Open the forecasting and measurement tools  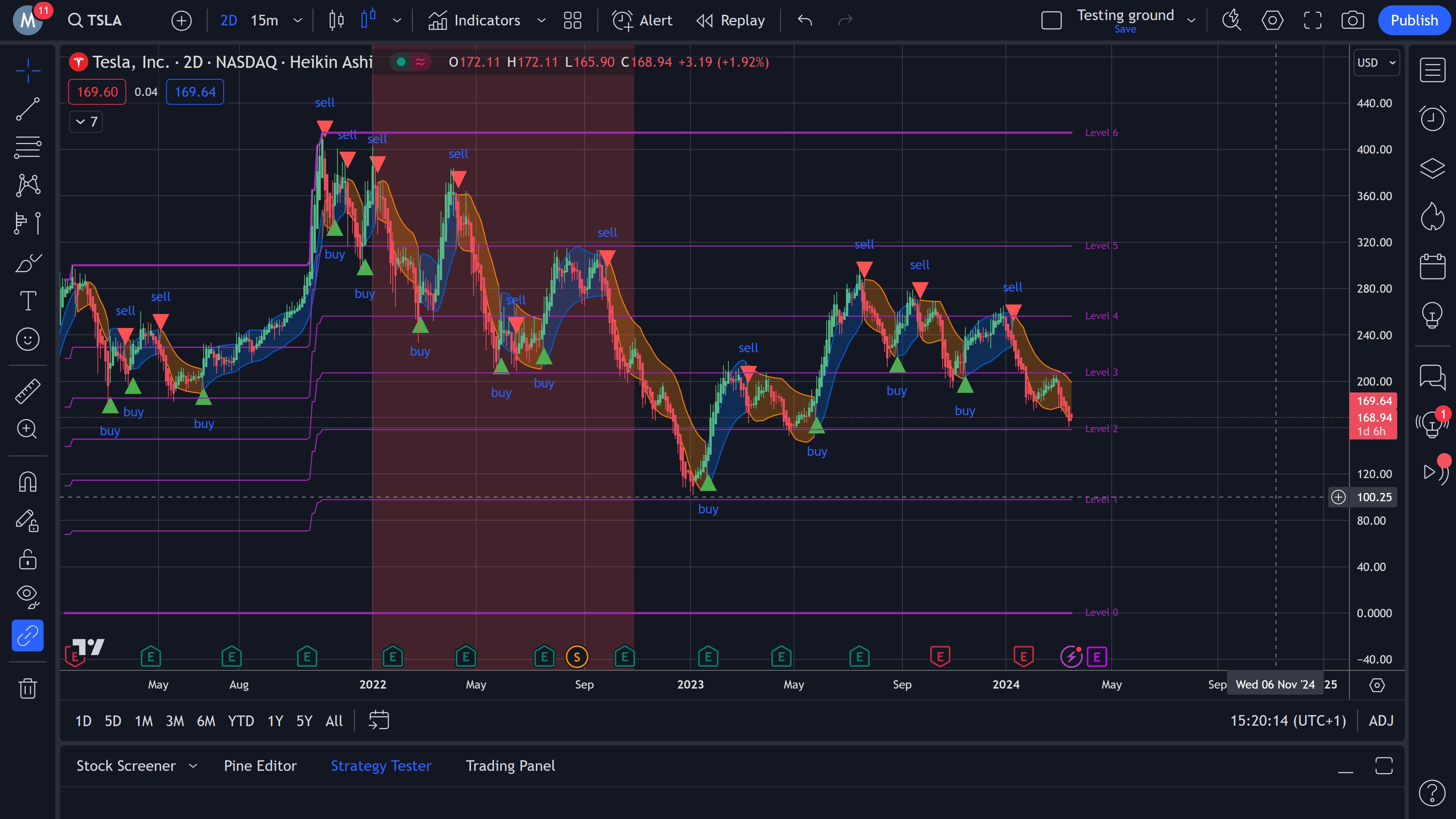click(x=28, y=224)
